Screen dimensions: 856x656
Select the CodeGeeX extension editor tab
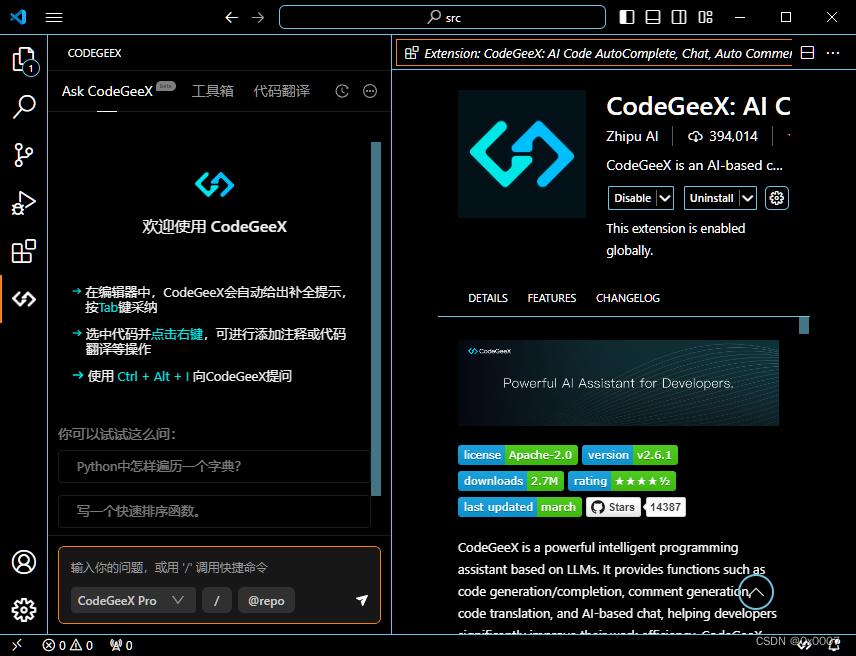coord(594,53)
